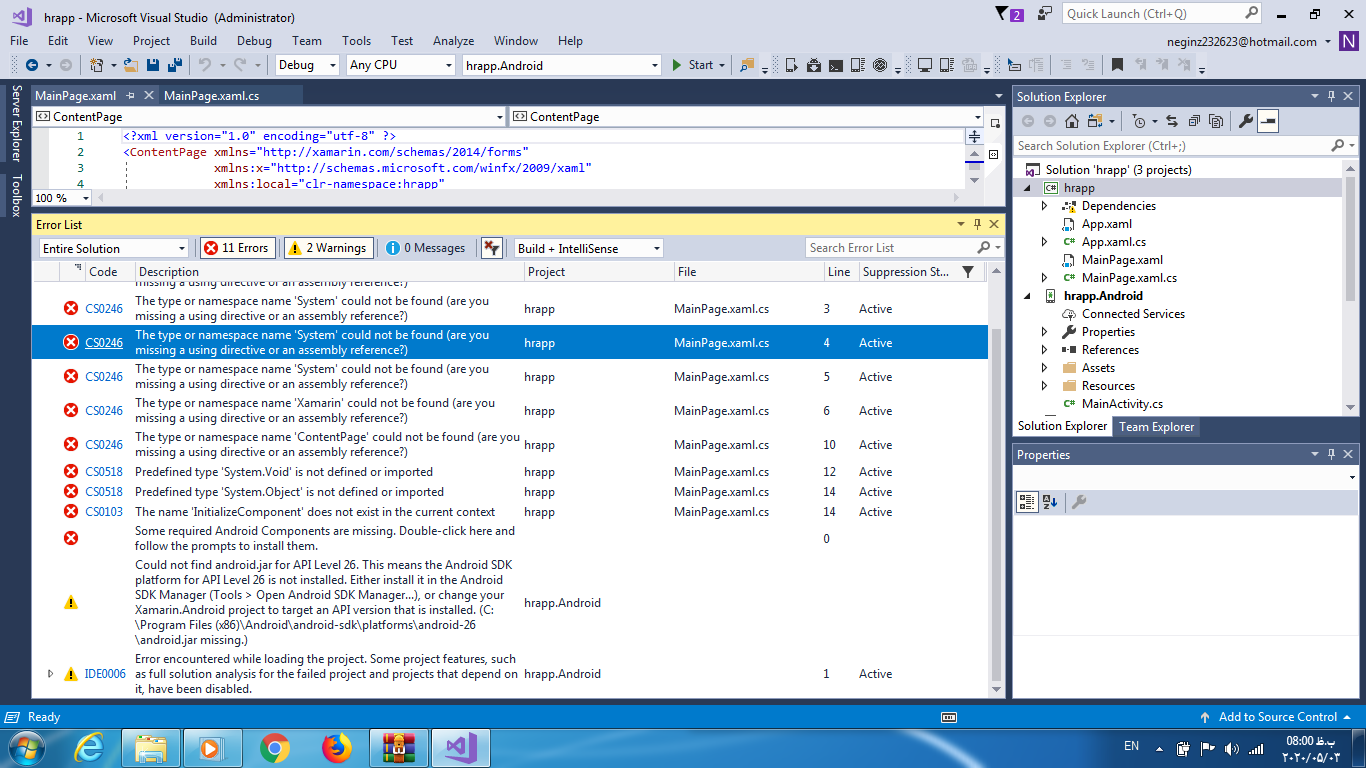Click the IDE0006 warning code link
1366x768 pixels.
tap(105, 674)
